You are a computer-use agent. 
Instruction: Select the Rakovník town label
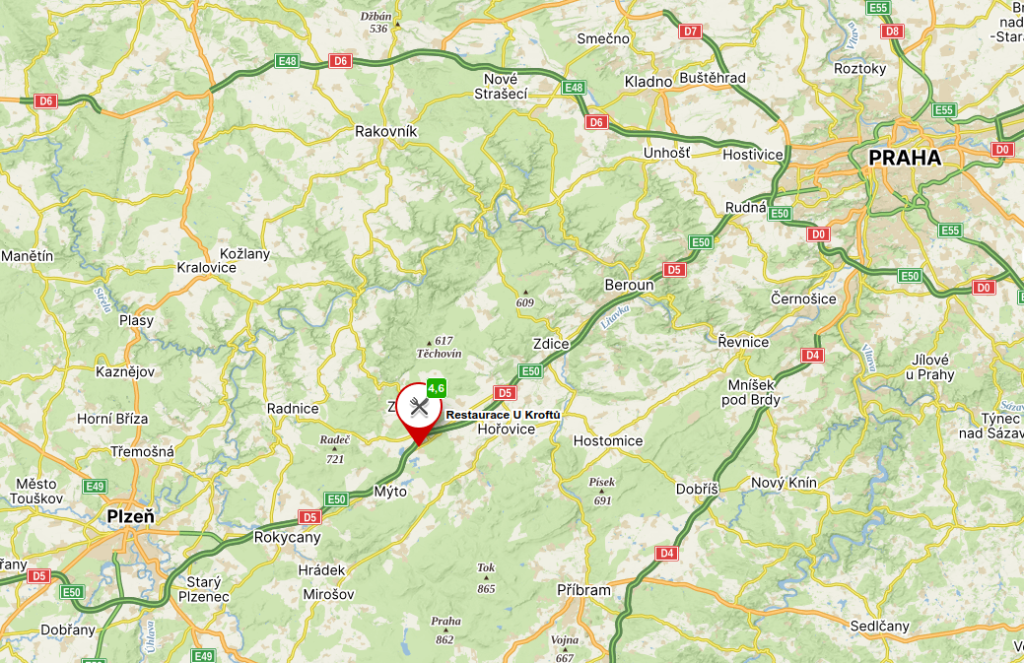(386, 131)
